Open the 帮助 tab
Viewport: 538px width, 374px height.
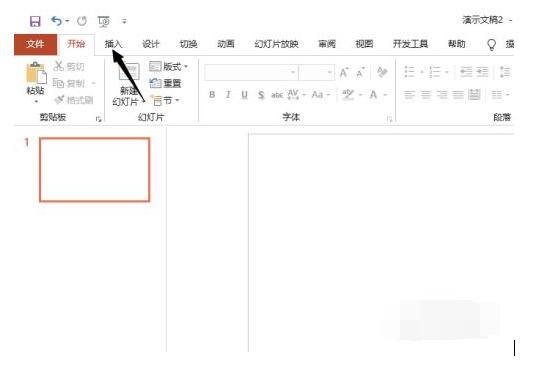[457, 44]
